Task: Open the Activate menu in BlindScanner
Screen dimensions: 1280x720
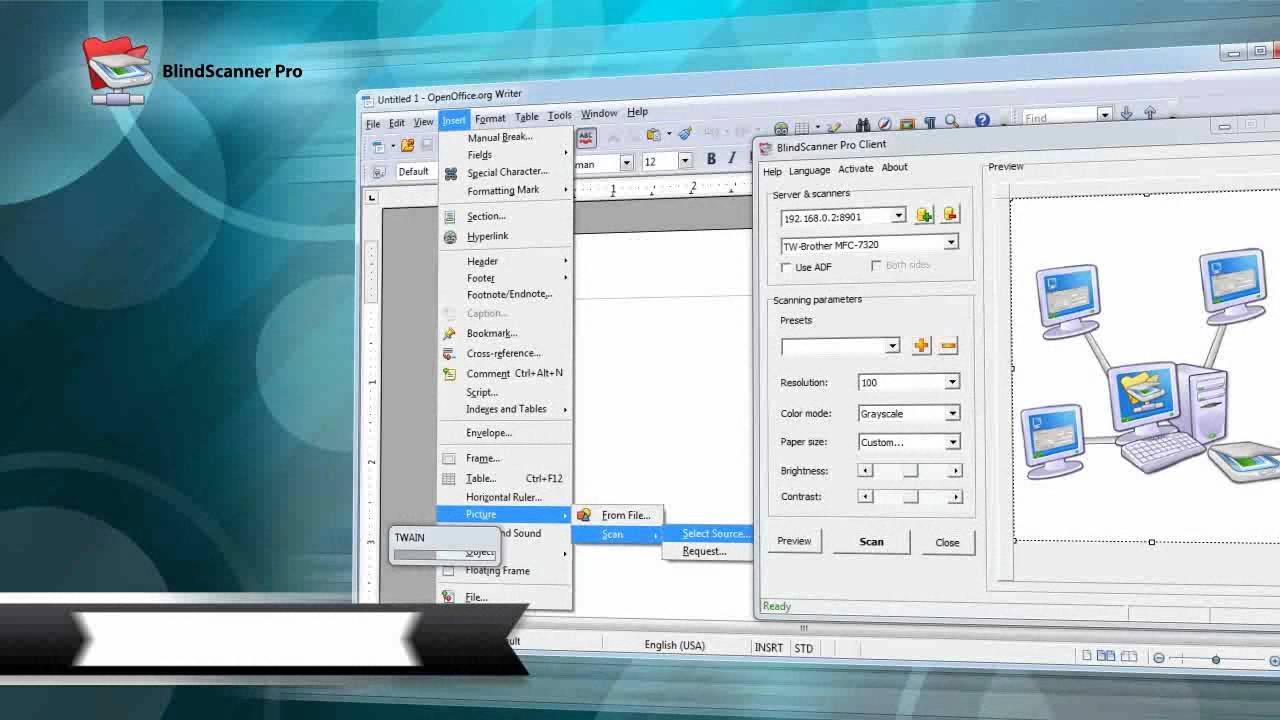Action: coord(855,169)
